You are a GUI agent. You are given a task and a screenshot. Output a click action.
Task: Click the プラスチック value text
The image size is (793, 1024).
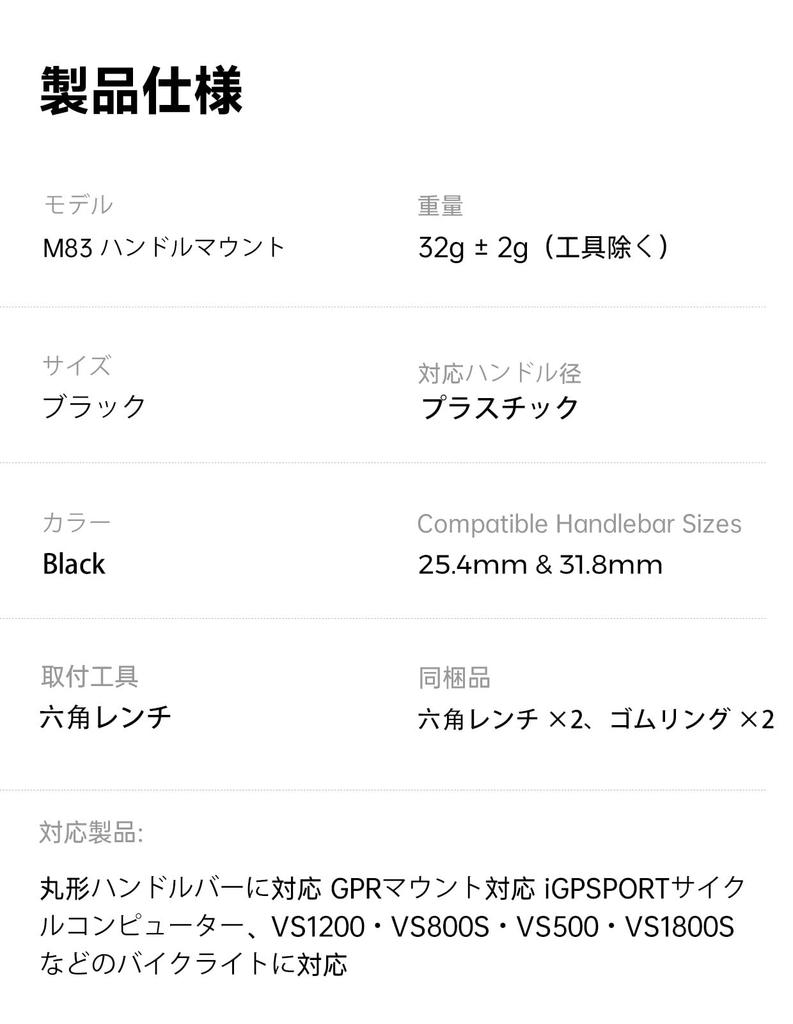pyautogui.click(x=499, y=408)
